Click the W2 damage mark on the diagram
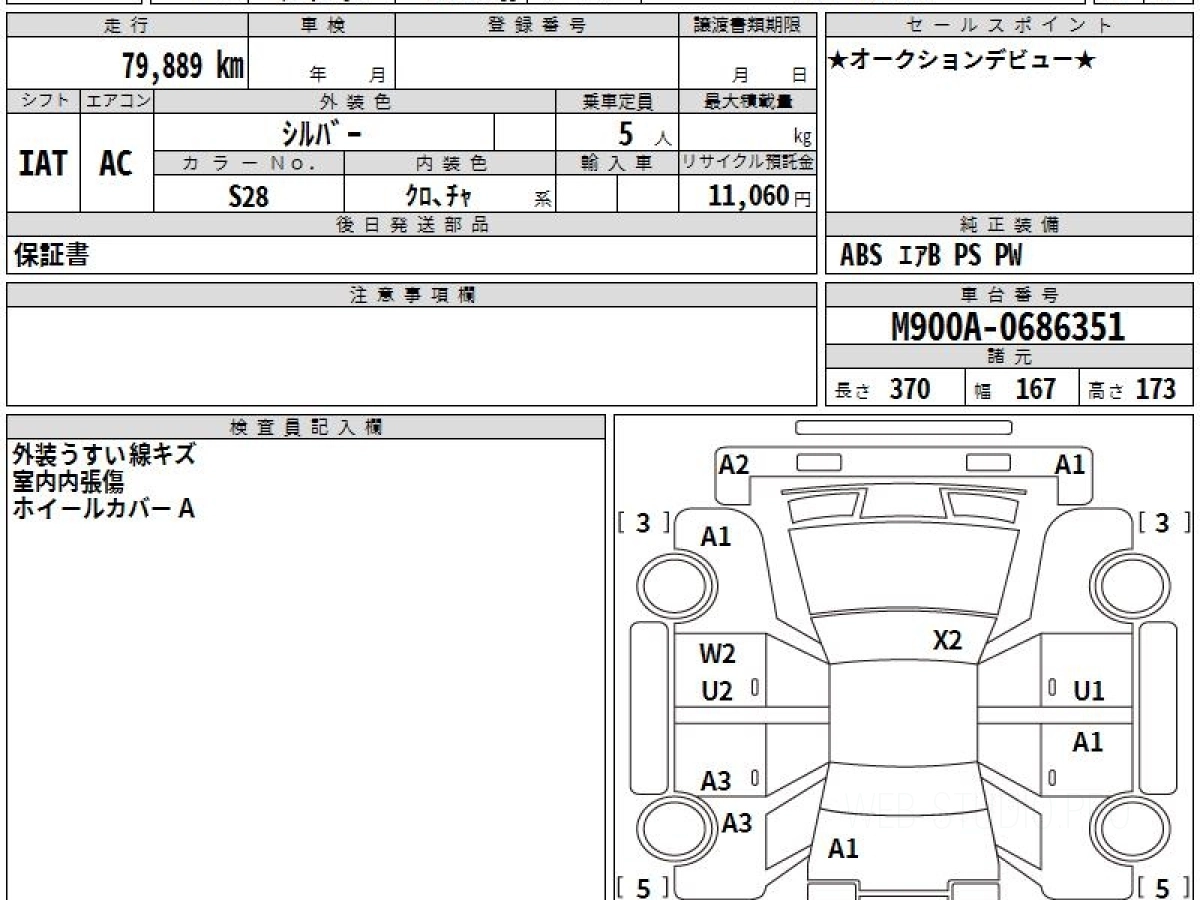The width and height of the screenshot is (1200, 900). click(717, 654)
